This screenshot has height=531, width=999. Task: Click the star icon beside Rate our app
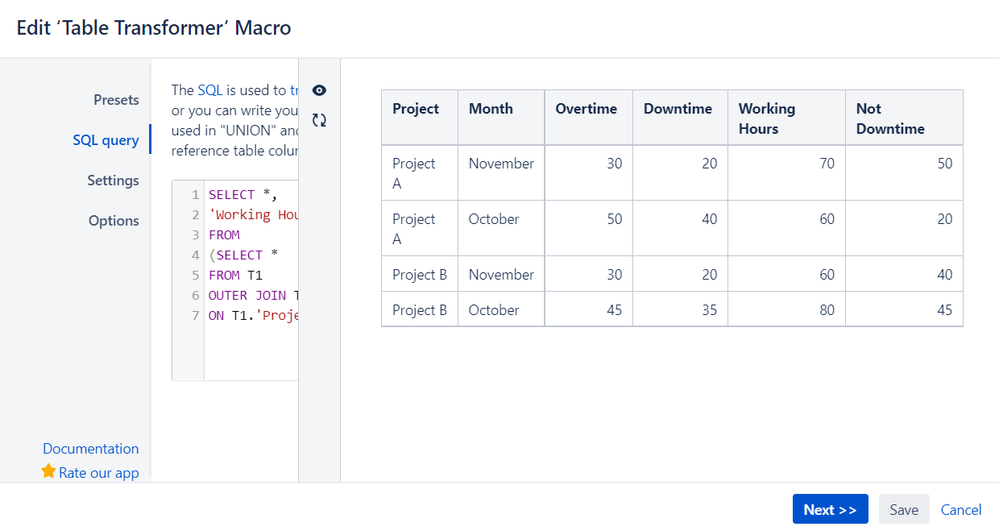48,472
